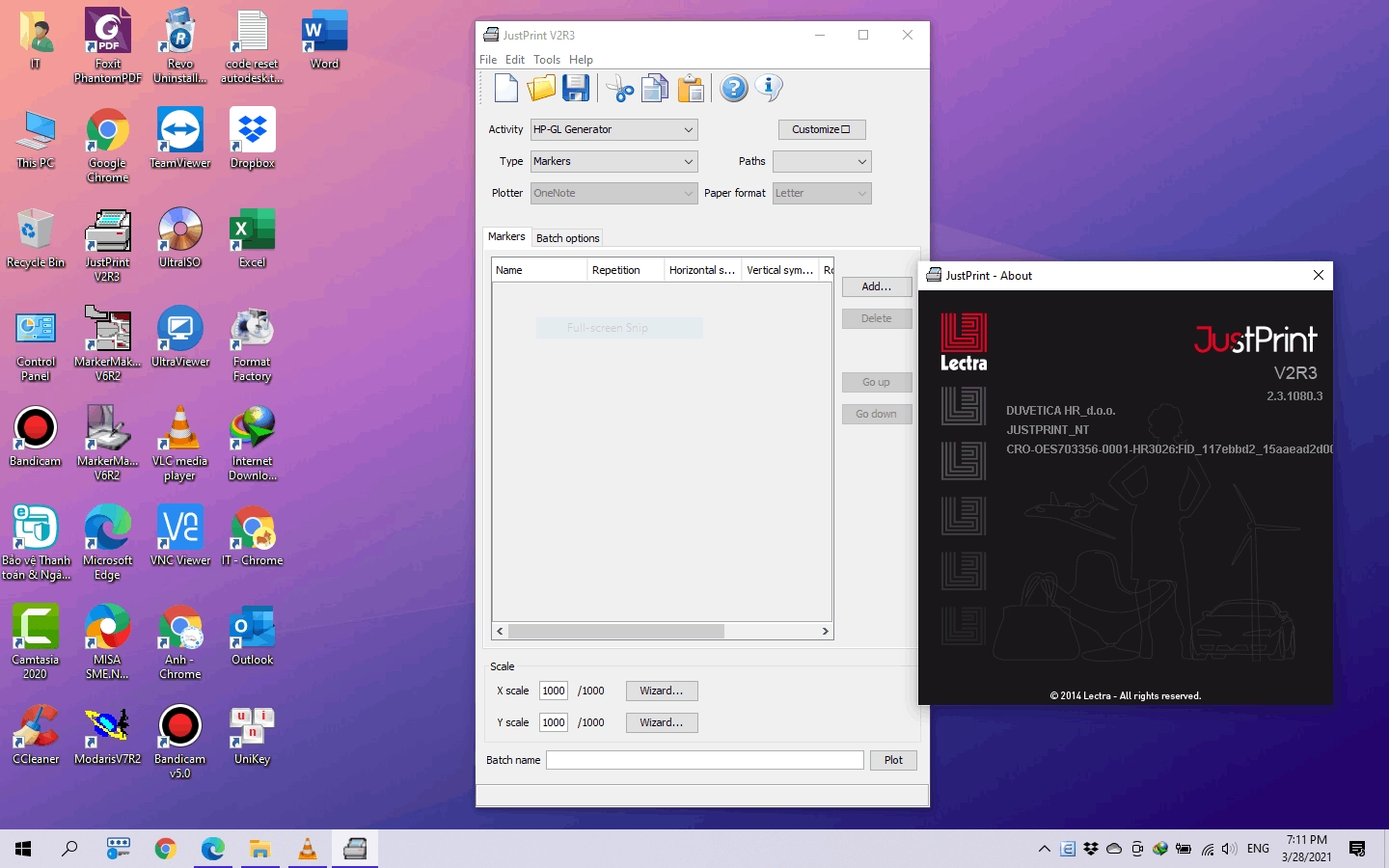Screen dimensions: 1389x868
Task: Click the horizontal scrollbar thumb in markers list
Action: 616,631
